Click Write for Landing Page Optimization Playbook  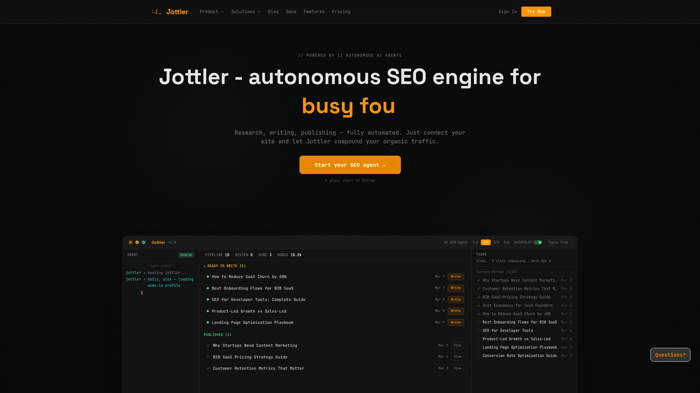pos(455,322)
